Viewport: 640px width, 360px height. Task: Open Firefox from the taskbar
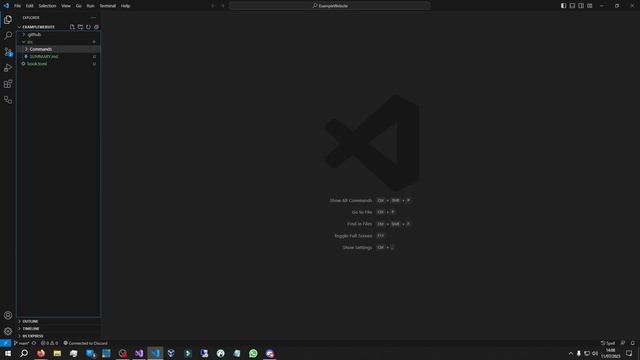click(41, 353)
